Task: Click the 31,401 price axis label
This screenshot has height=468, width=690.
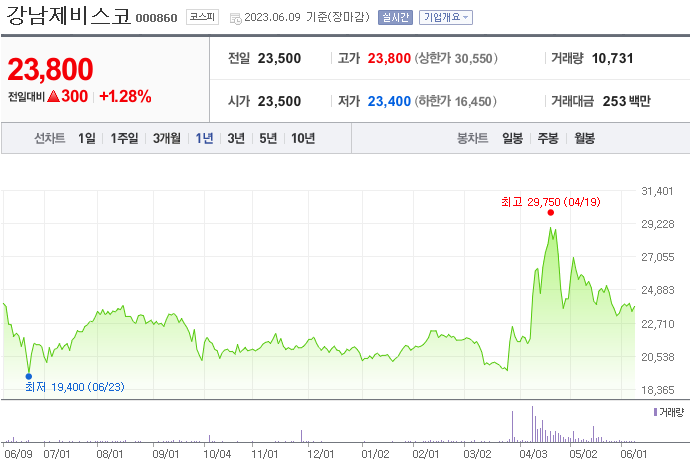Action: (657, 191)
